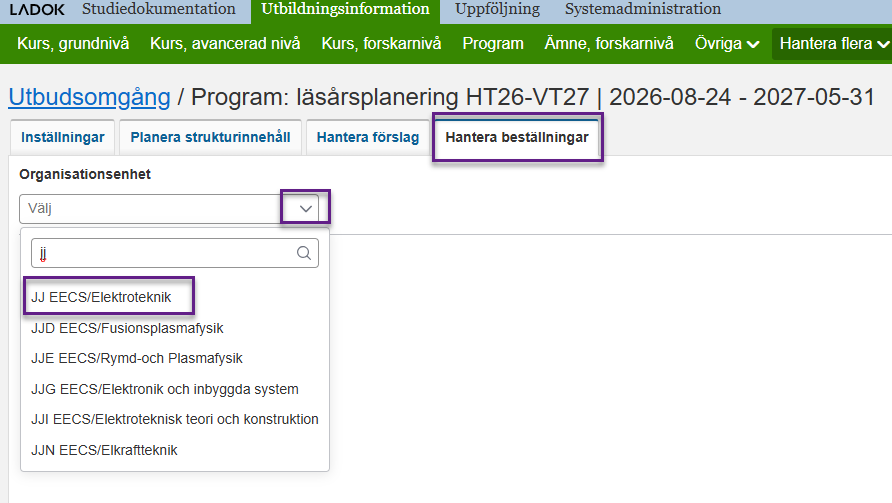Go to Systemadministration tab
The image size is (892, 503).
click(x=642, y=10)
